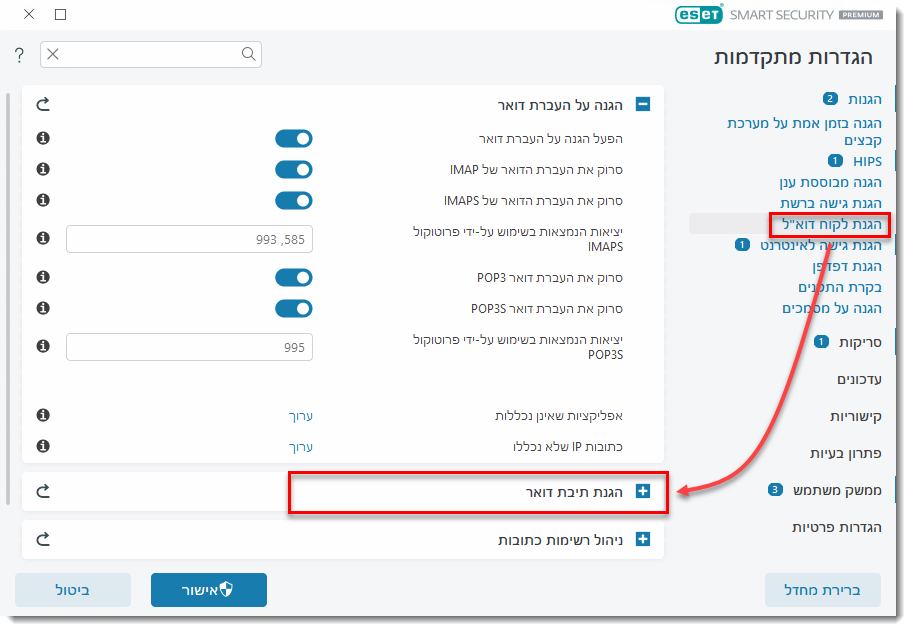
Task: Toggle הפעל הגנה על העברת דואר switch
Action: (294, 138)
